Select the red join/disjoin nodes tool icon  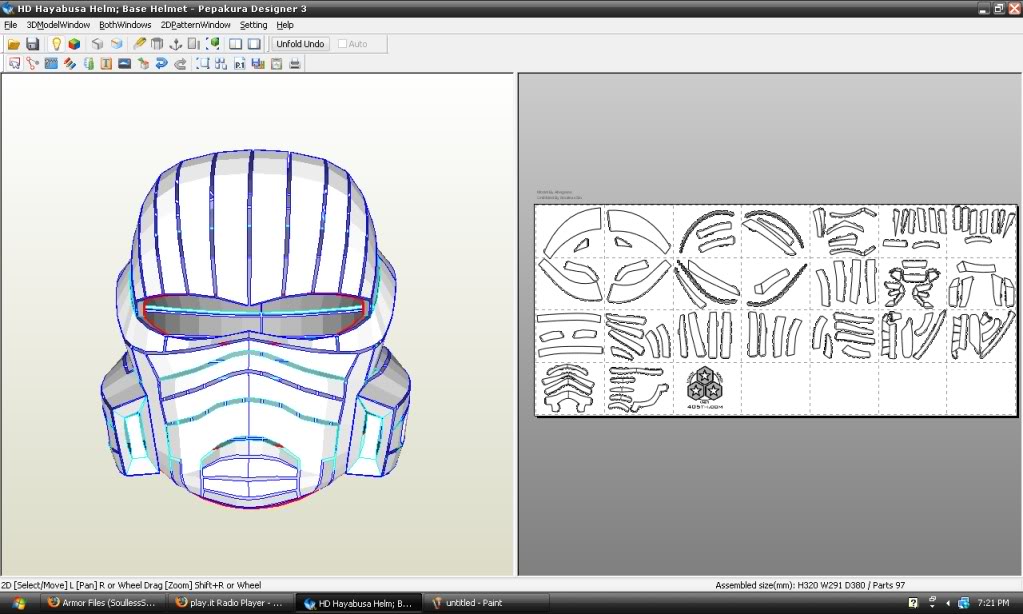[x=33, y=63]
